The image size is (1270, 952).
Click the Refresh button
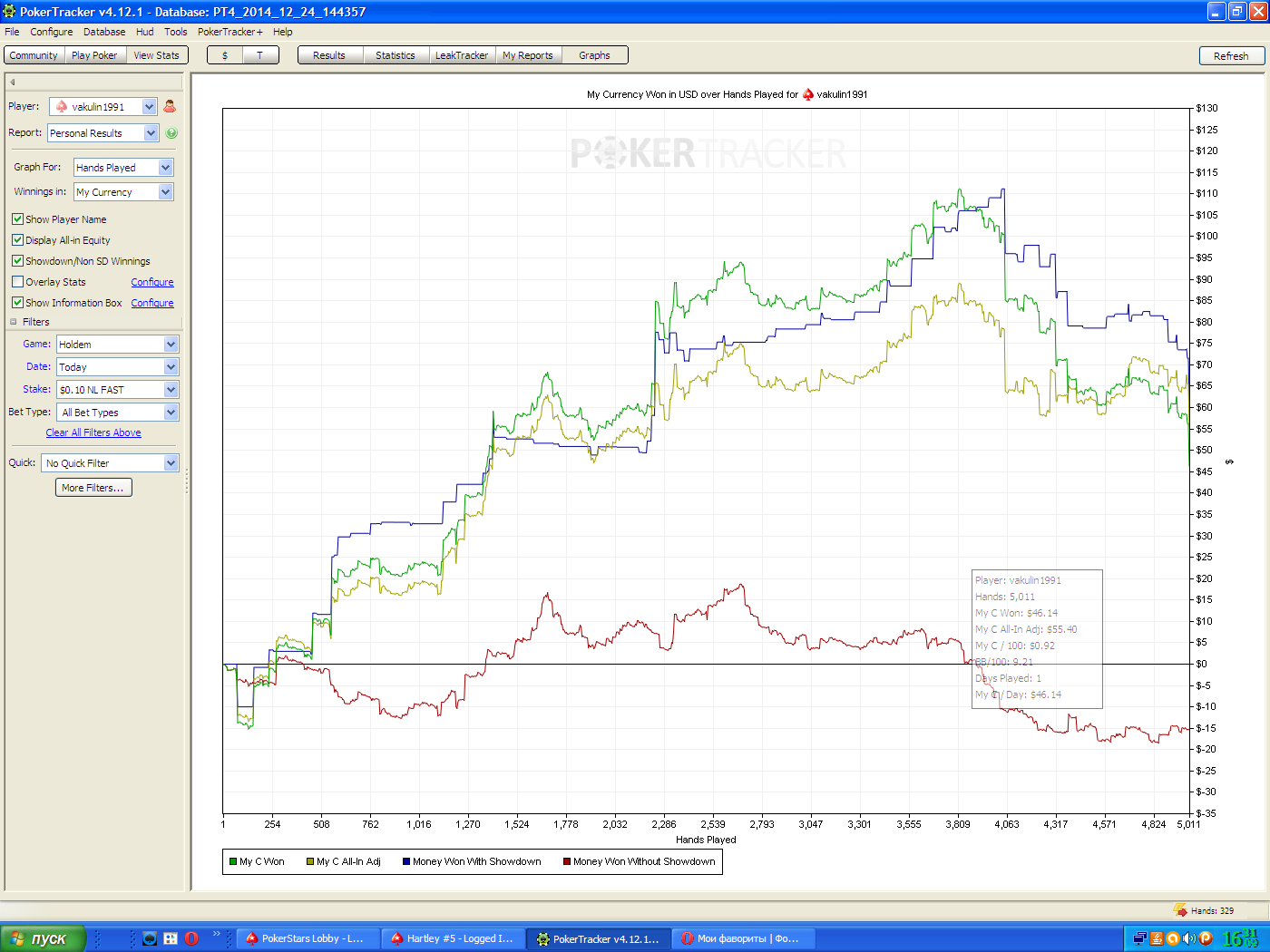point(1231,56)
